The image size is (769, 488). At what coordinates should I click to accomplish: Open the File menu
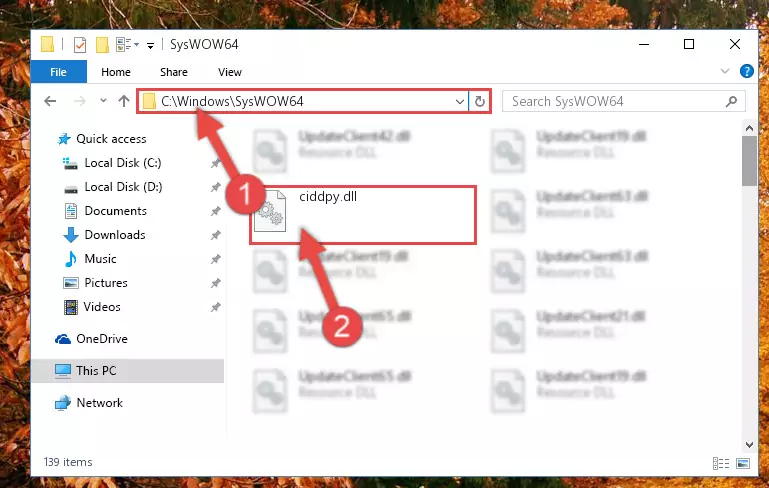(58, 72)
